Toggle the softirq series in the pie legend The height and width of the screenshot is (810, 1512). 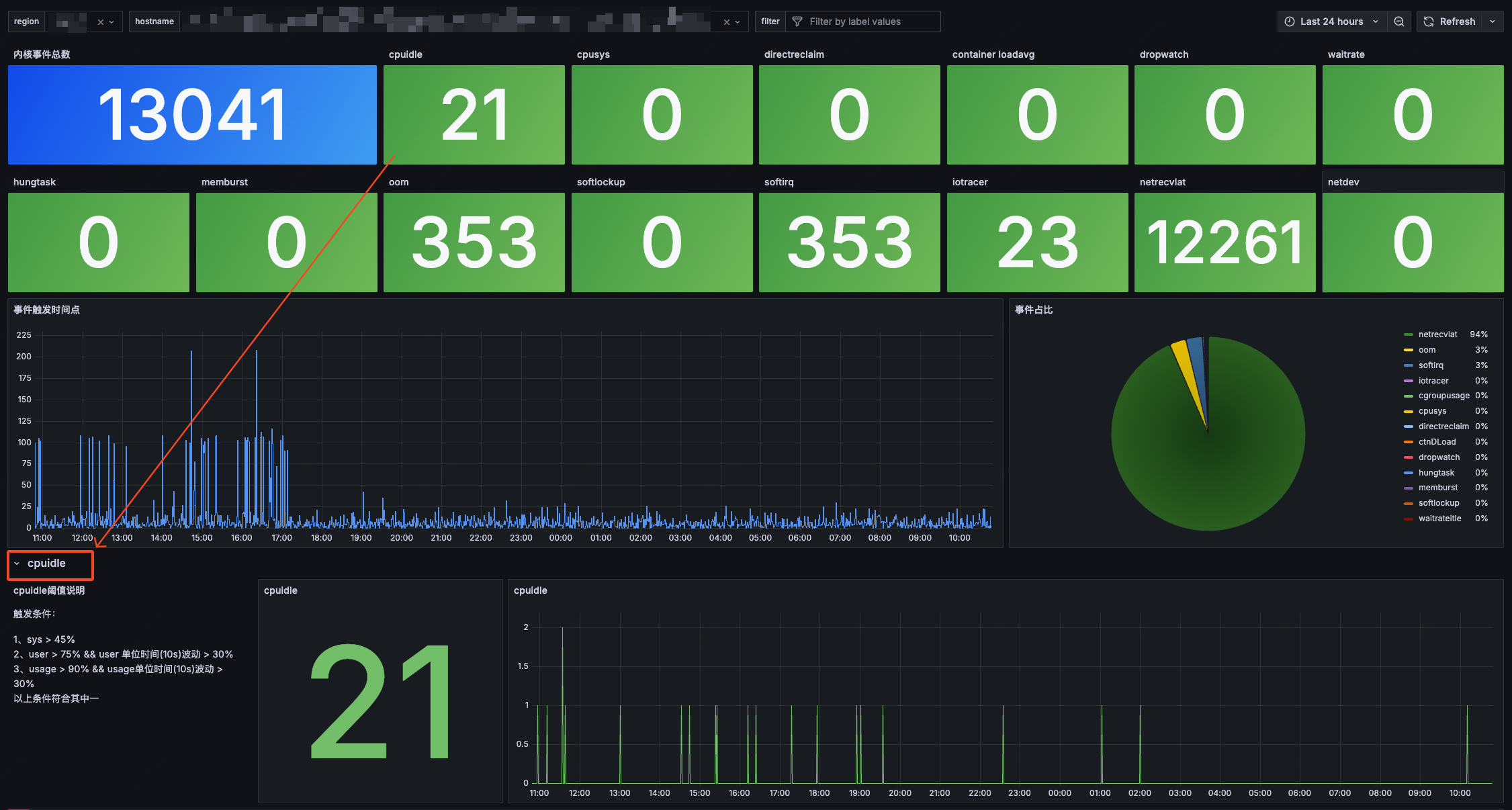click(x=1430, y=365)
